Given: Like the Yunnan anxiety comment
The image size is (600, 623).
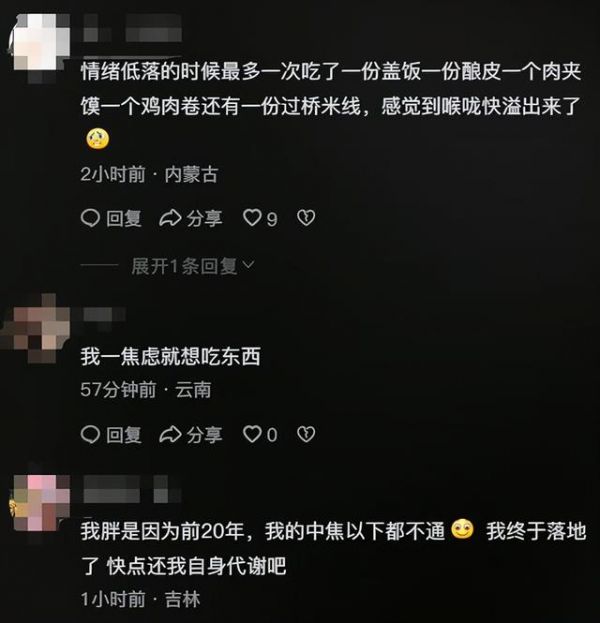Looking at the screenshot, I should point(260,435).
